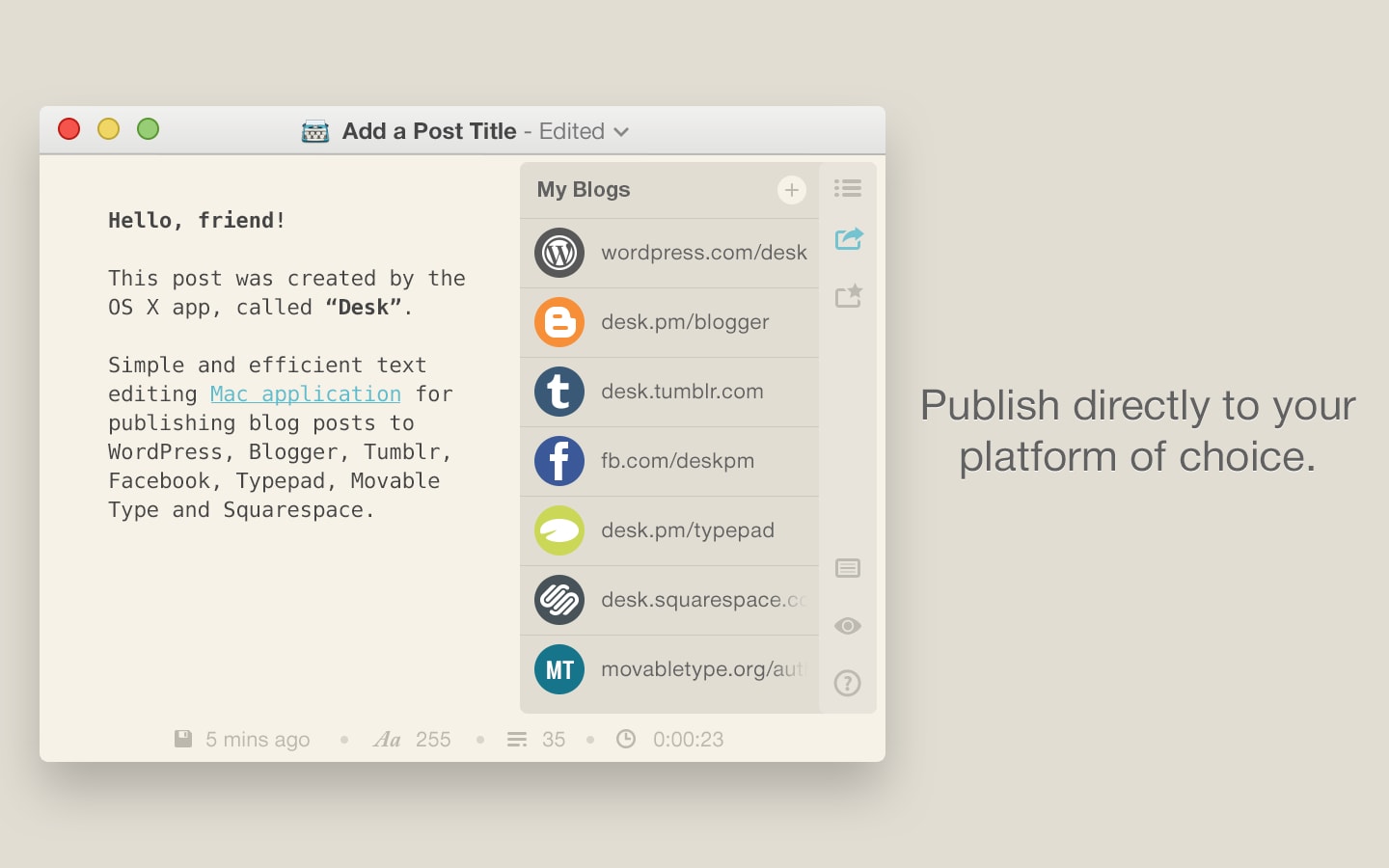Image resolution: width=1389 pixels, height=868 pixels.
Task: Click the Add a Post Title text
Action: pyautogui.click(x=429, y=131)
